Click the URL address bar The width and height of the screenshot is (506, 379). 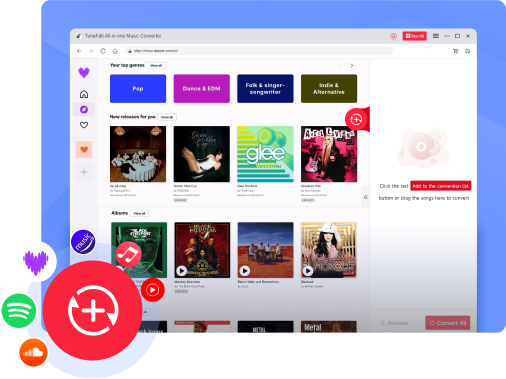[x=259, y=51]
